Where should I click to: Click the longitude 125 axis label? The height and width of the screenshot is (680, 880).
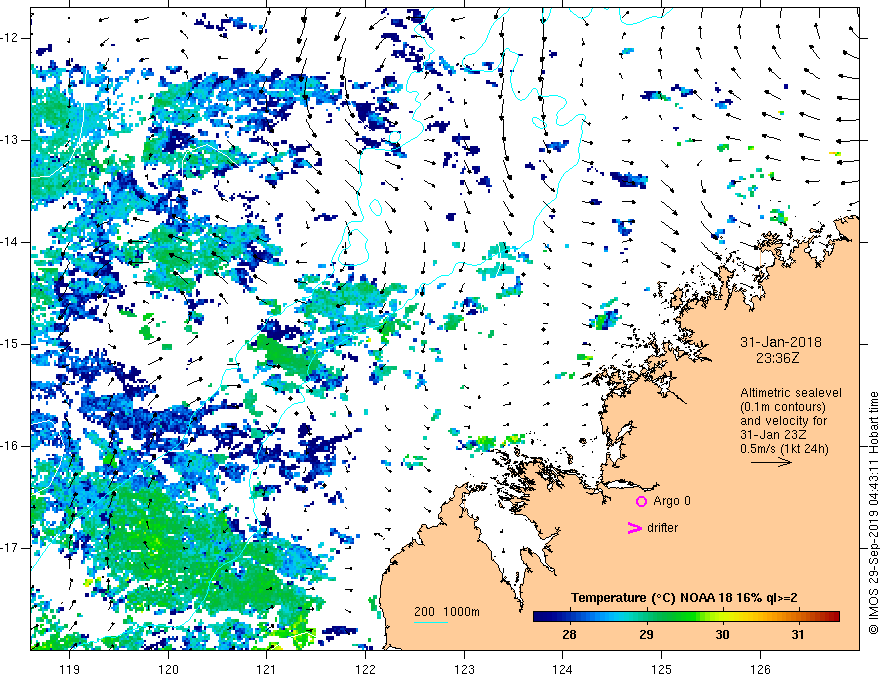pos(662,669)
